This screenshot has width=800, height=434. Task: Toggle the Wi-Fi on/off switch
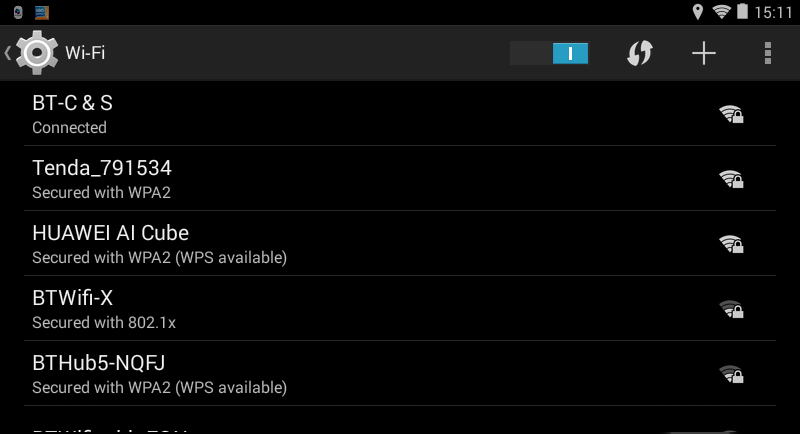click(549, 53)
